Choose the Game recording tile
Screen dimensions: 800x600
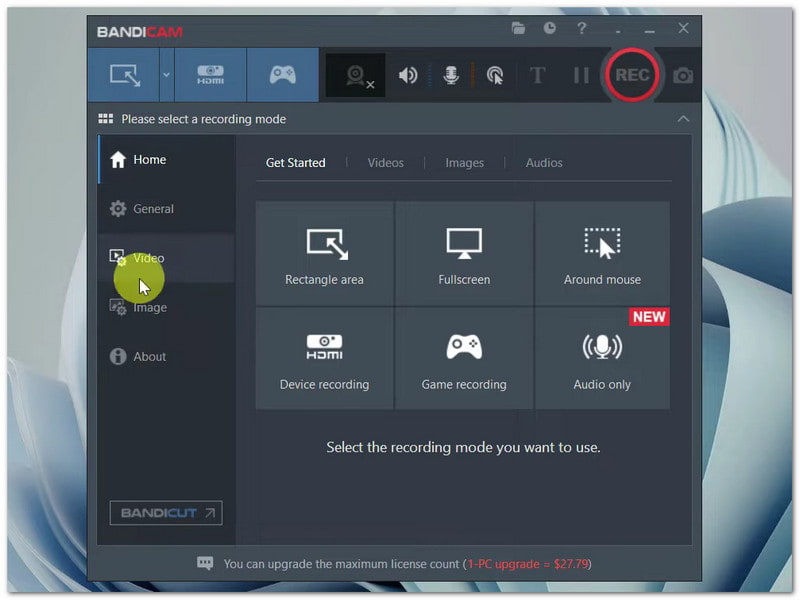(464, 358)
